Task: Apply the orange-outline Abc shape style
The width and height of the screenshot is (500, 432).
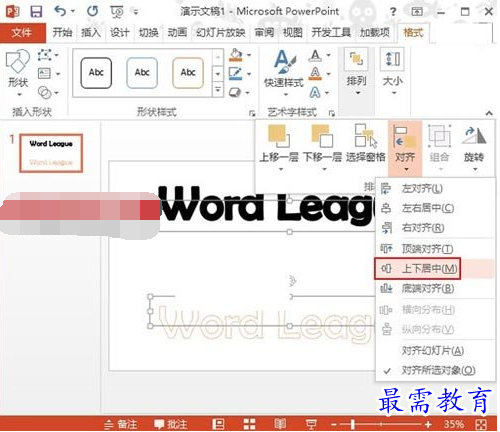Action: [188, 73]
